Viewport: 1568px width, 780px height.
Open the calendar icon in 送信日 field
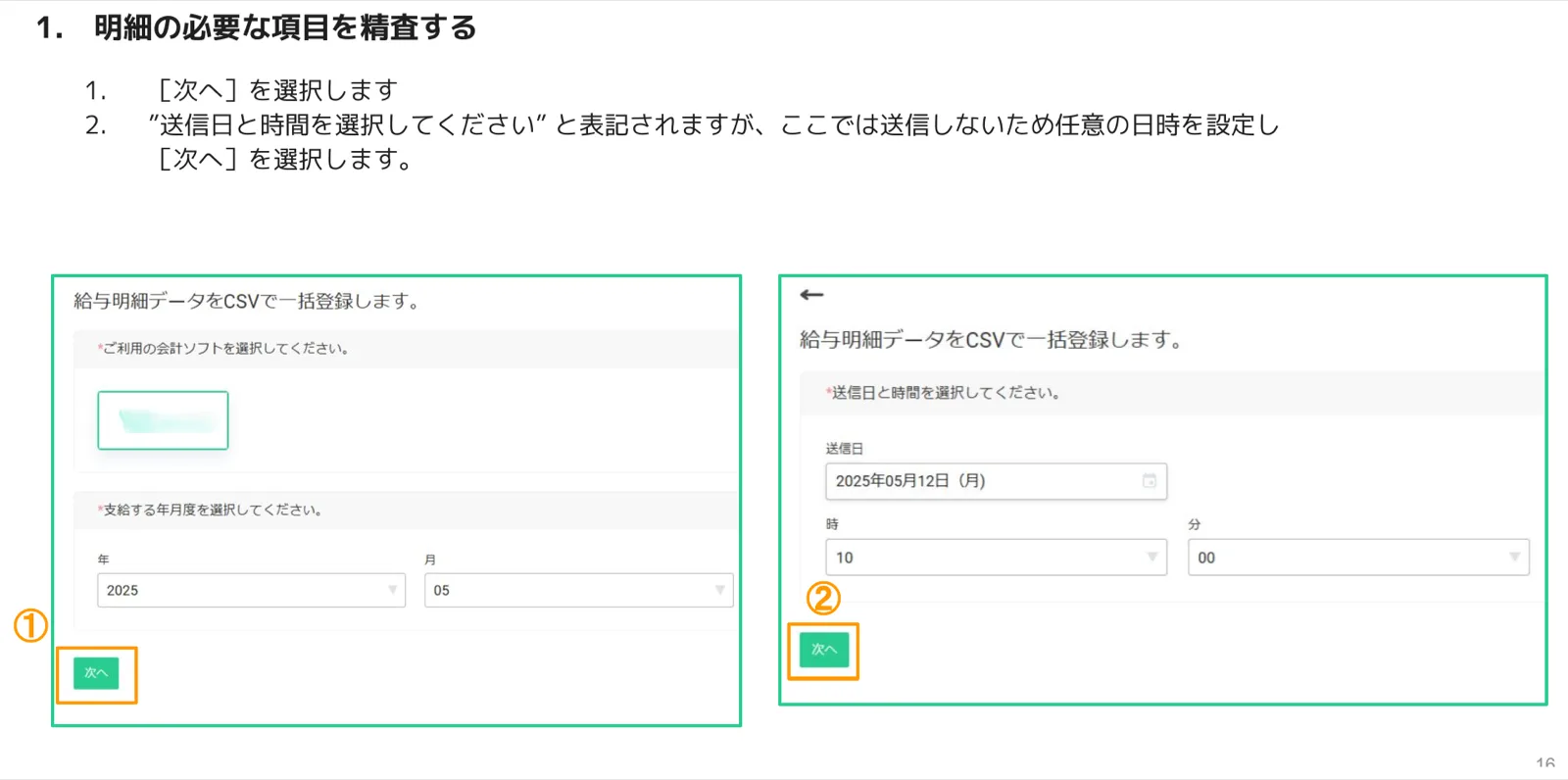[1149, 480]
